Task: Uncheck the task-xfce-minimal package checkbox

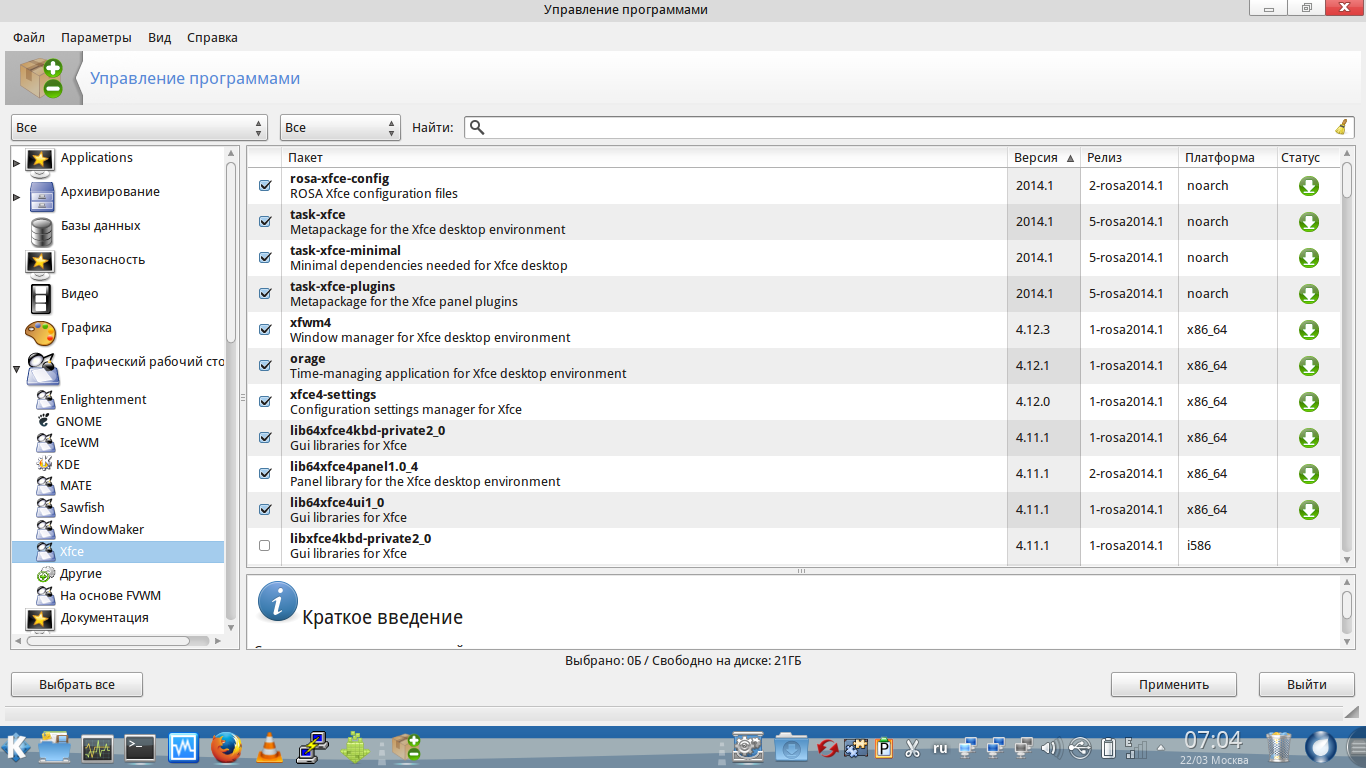Action: click(x=265, y=258)
